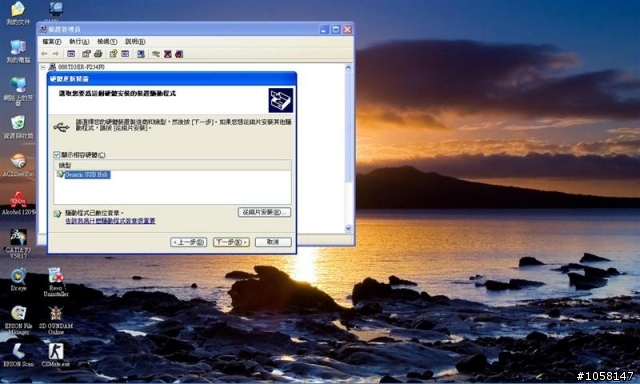Open Alcohol 120% desktop icon
640x384 pixels.
click(x=18, y=203)
